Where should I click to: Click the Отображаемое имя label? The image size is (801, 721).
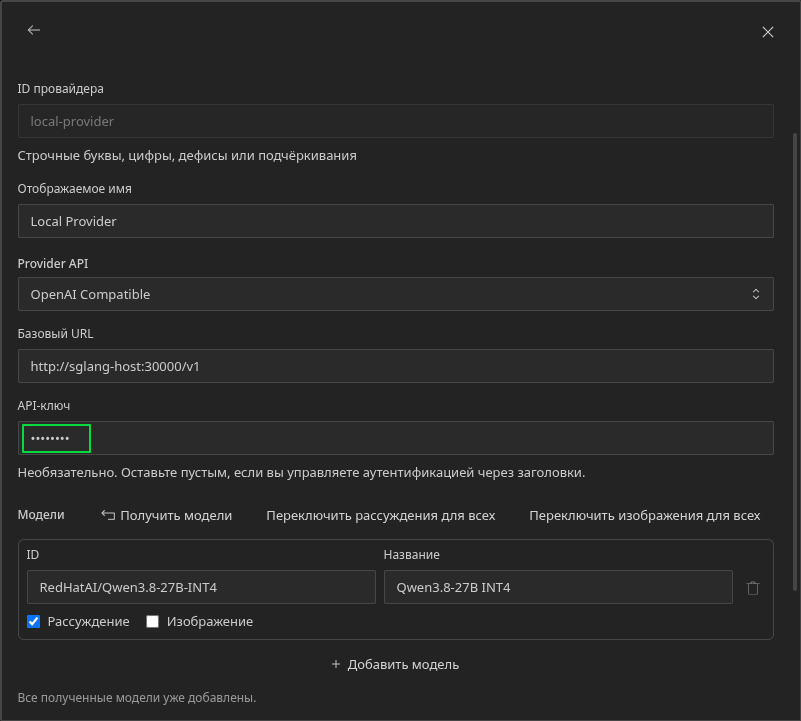(75, 189)
